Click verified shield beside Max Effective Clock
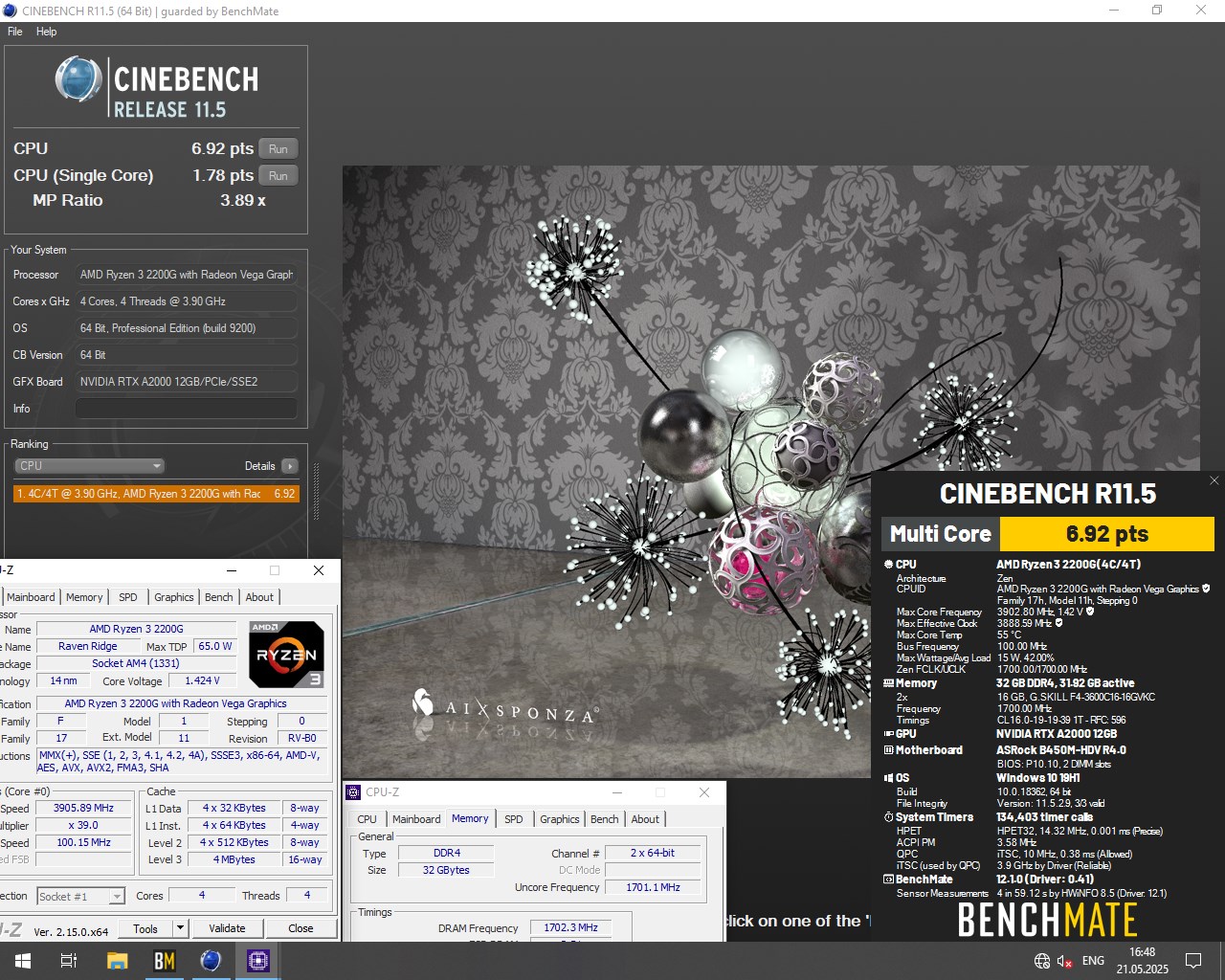The image size is (1225, 980). 1059,623
